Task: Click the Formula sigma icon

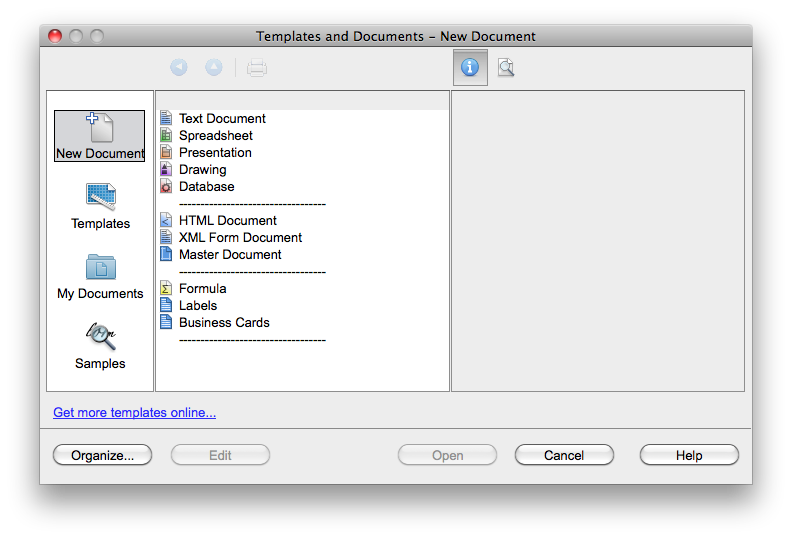Action: coord(166,288)
